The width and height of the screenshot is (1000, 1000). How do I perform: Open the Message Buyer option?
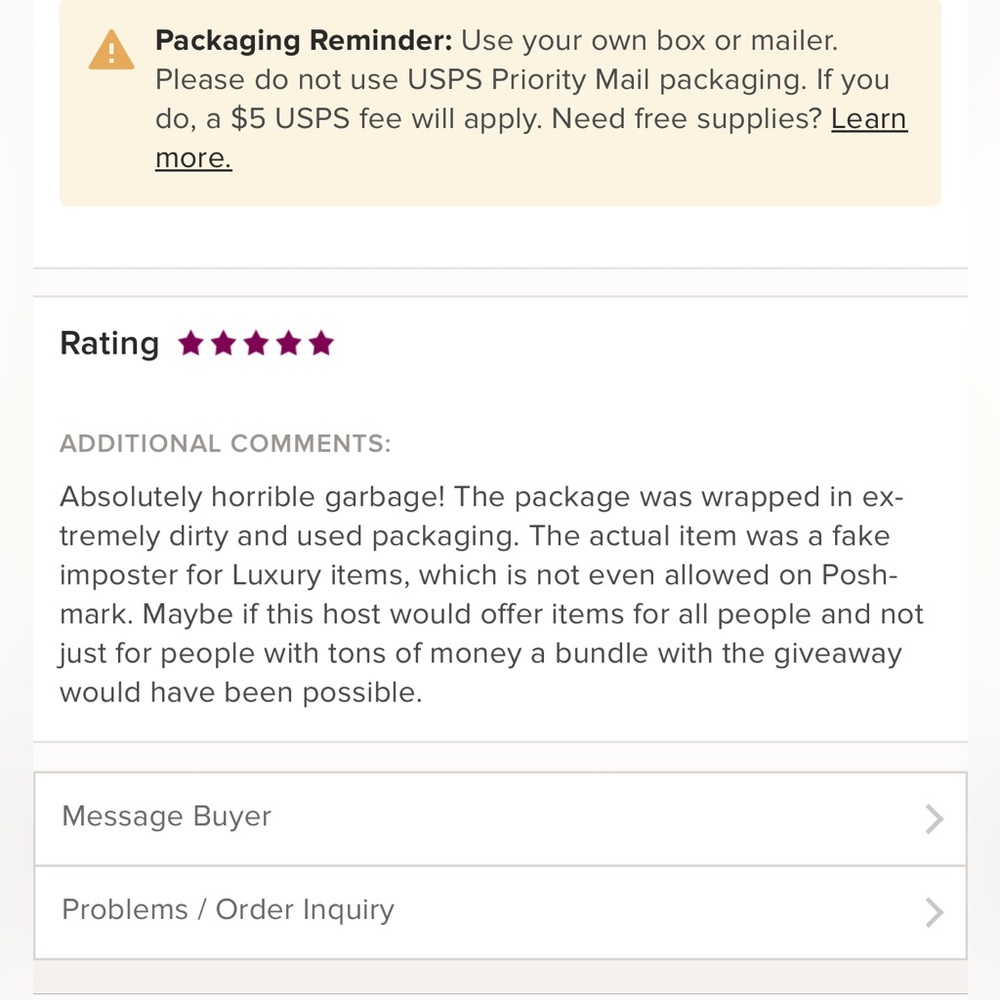pyautogui.click(x=167, y=817)
